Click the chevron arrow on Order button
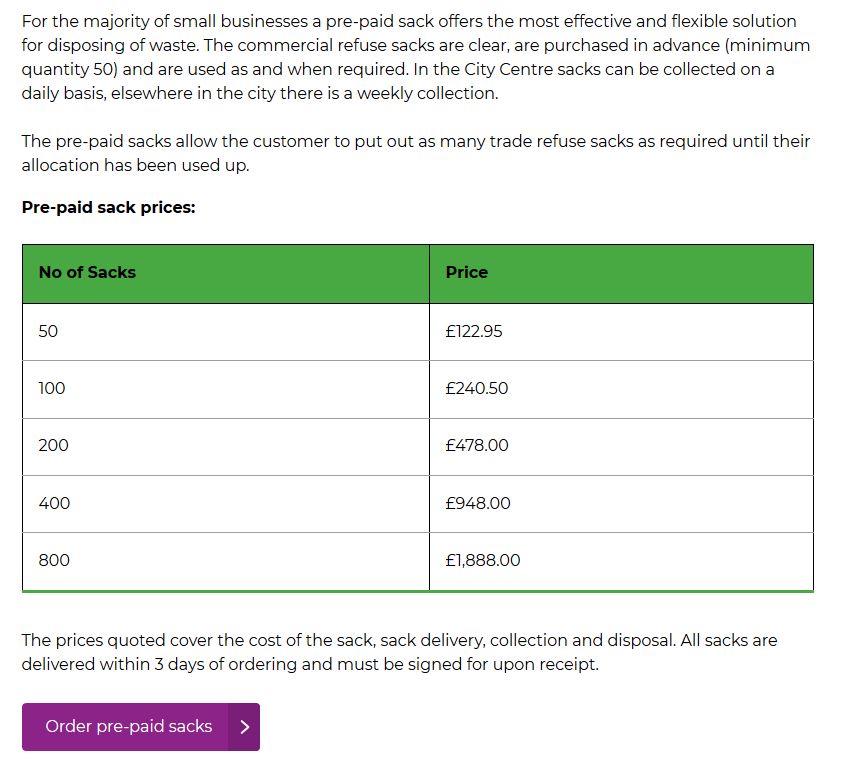The height and width of the screenshot is (767, 842). pyautogui.click(x=244, y=727)
